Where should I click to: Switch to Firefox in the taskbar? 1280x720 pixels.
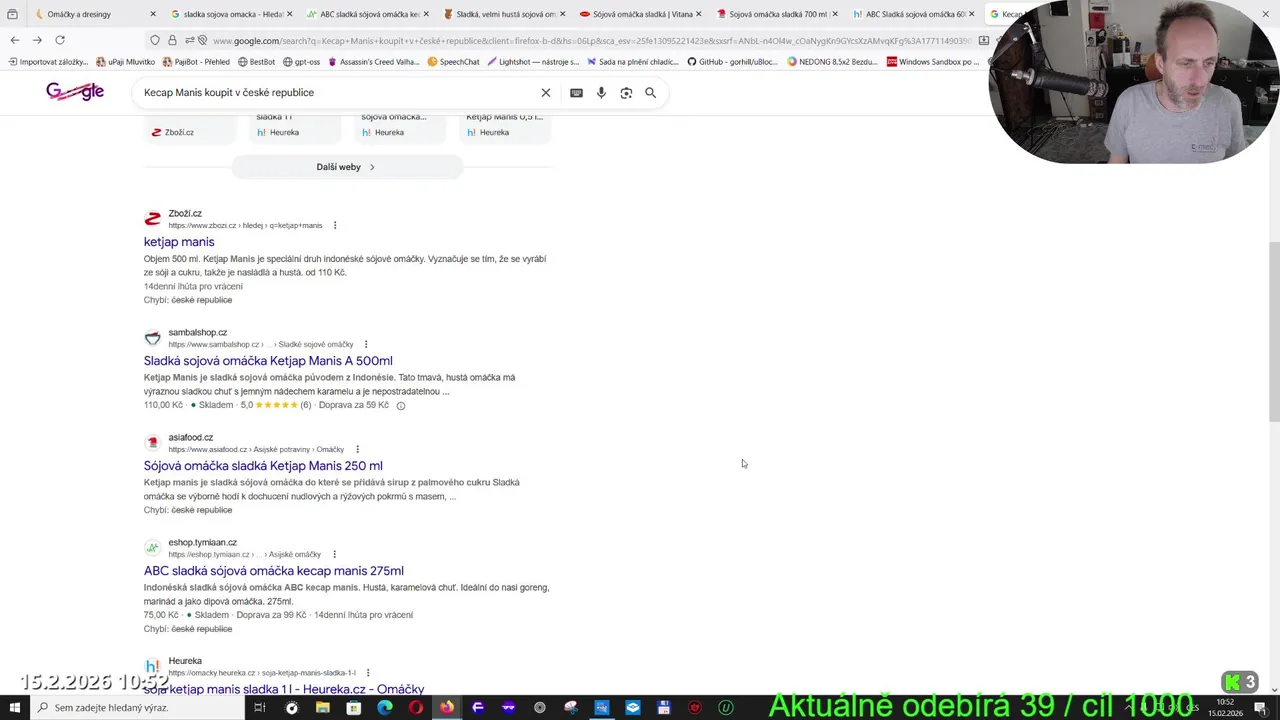[x=446, y=708]
